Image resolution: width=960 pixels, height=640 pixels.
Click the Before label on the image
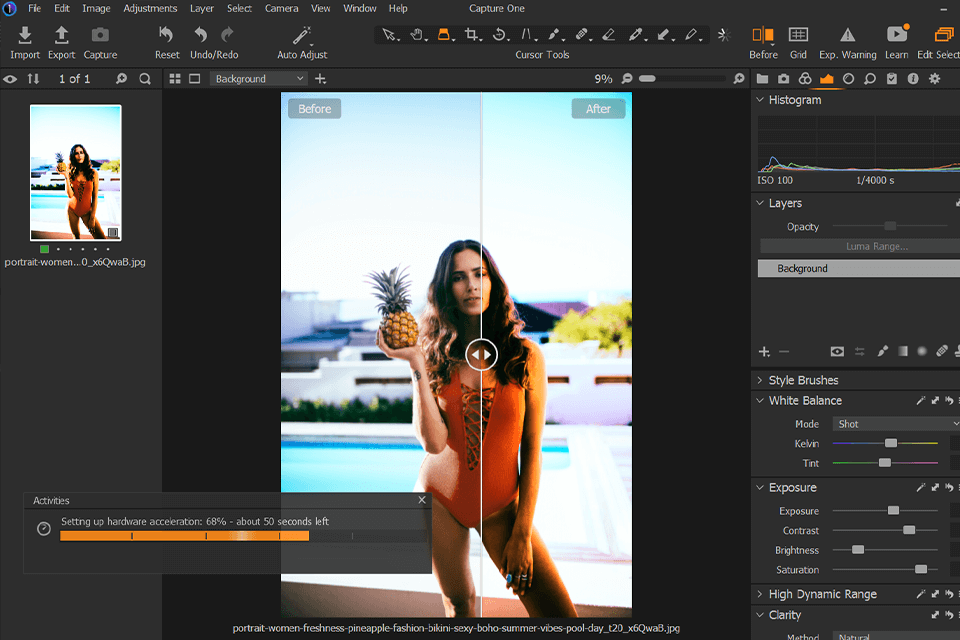pyautogui.click(x=315, y=108)
